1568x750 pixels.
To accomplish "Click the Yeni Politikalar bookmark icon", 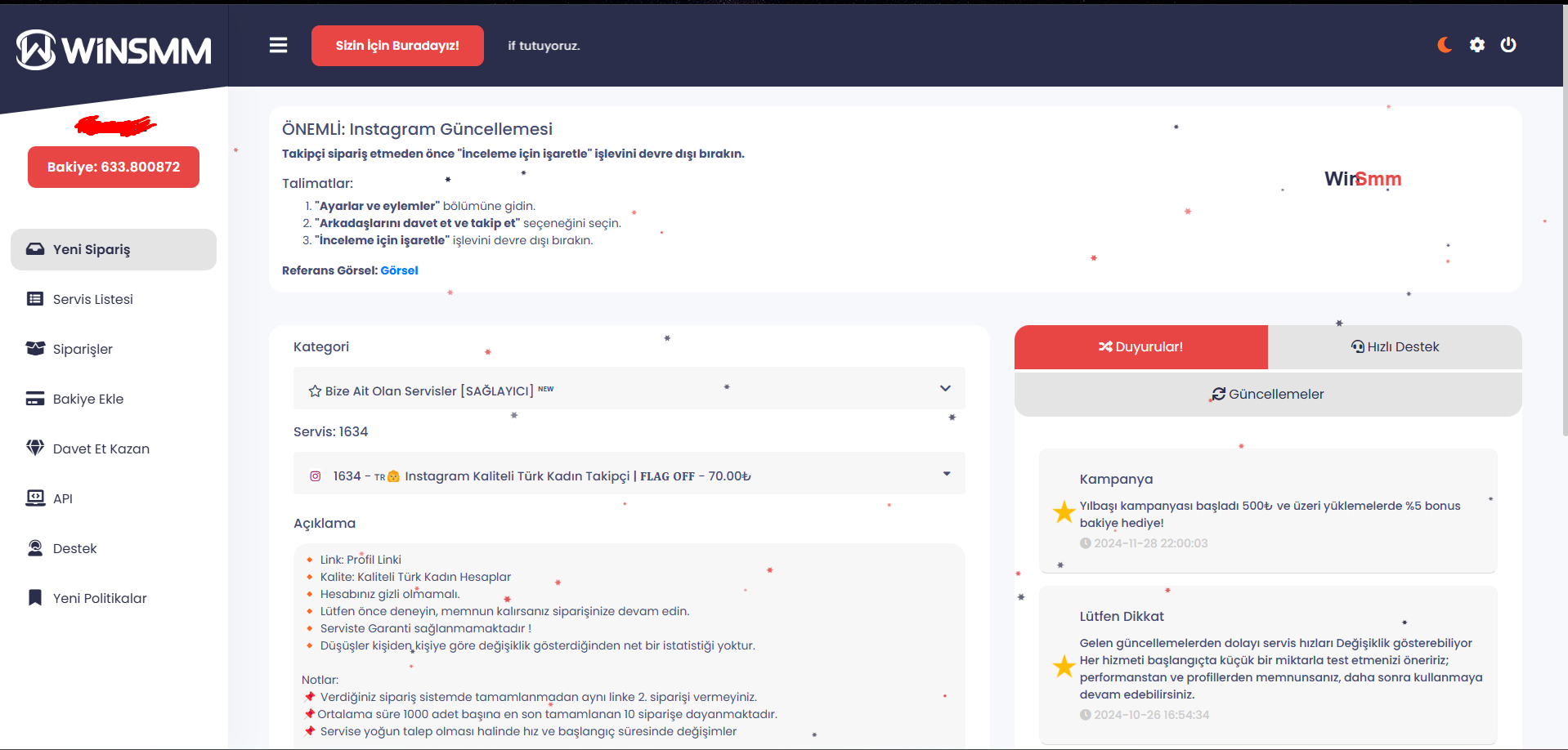I will (x=35, y=598).
